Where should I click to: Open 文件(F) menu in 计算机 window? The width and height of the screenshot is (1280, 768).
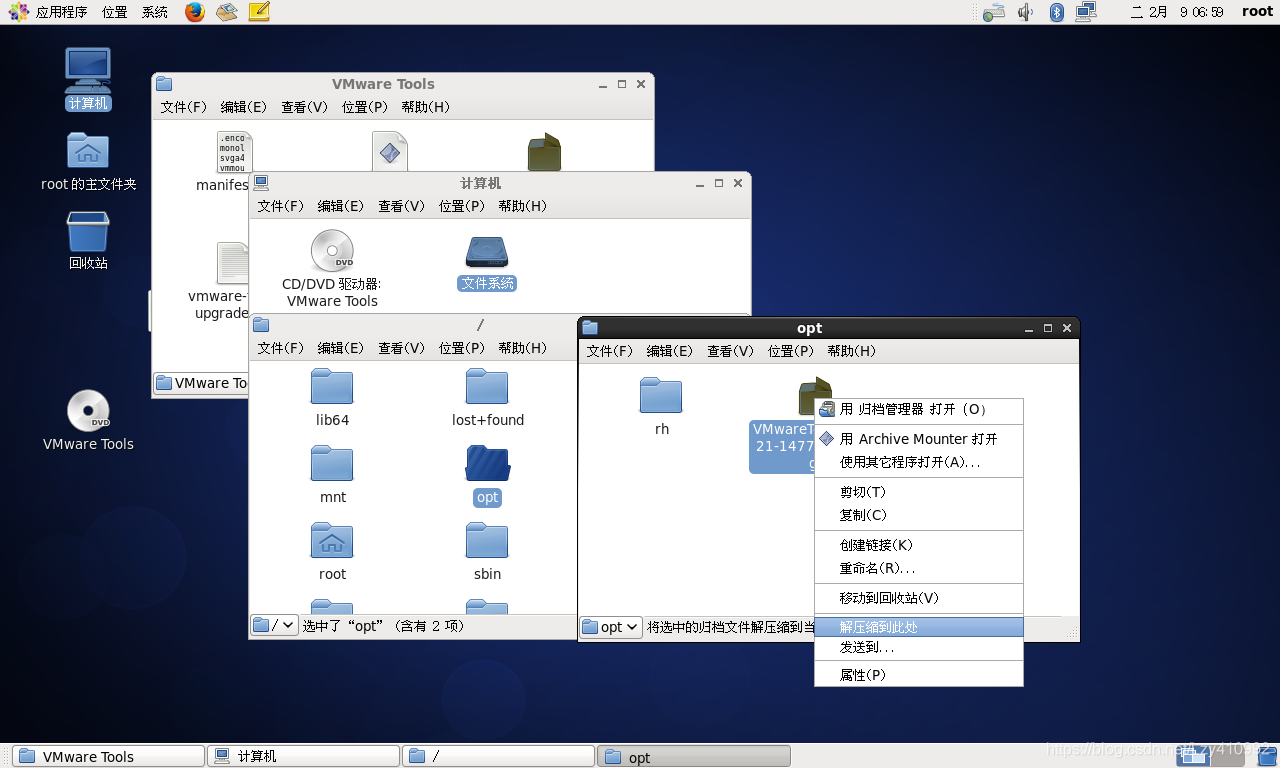[x=281, y=206]
